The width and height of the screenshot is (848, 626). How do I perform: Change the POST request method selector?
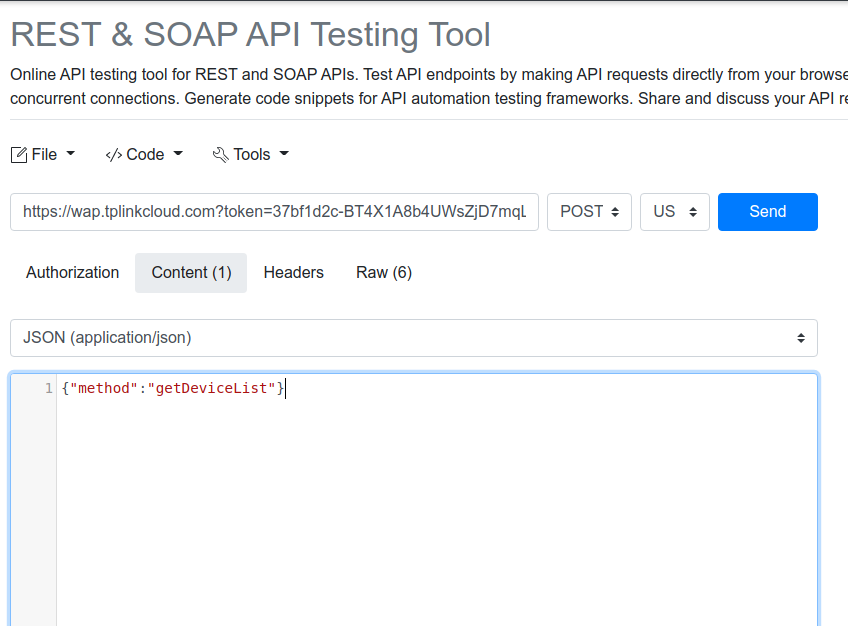(589, 212)
